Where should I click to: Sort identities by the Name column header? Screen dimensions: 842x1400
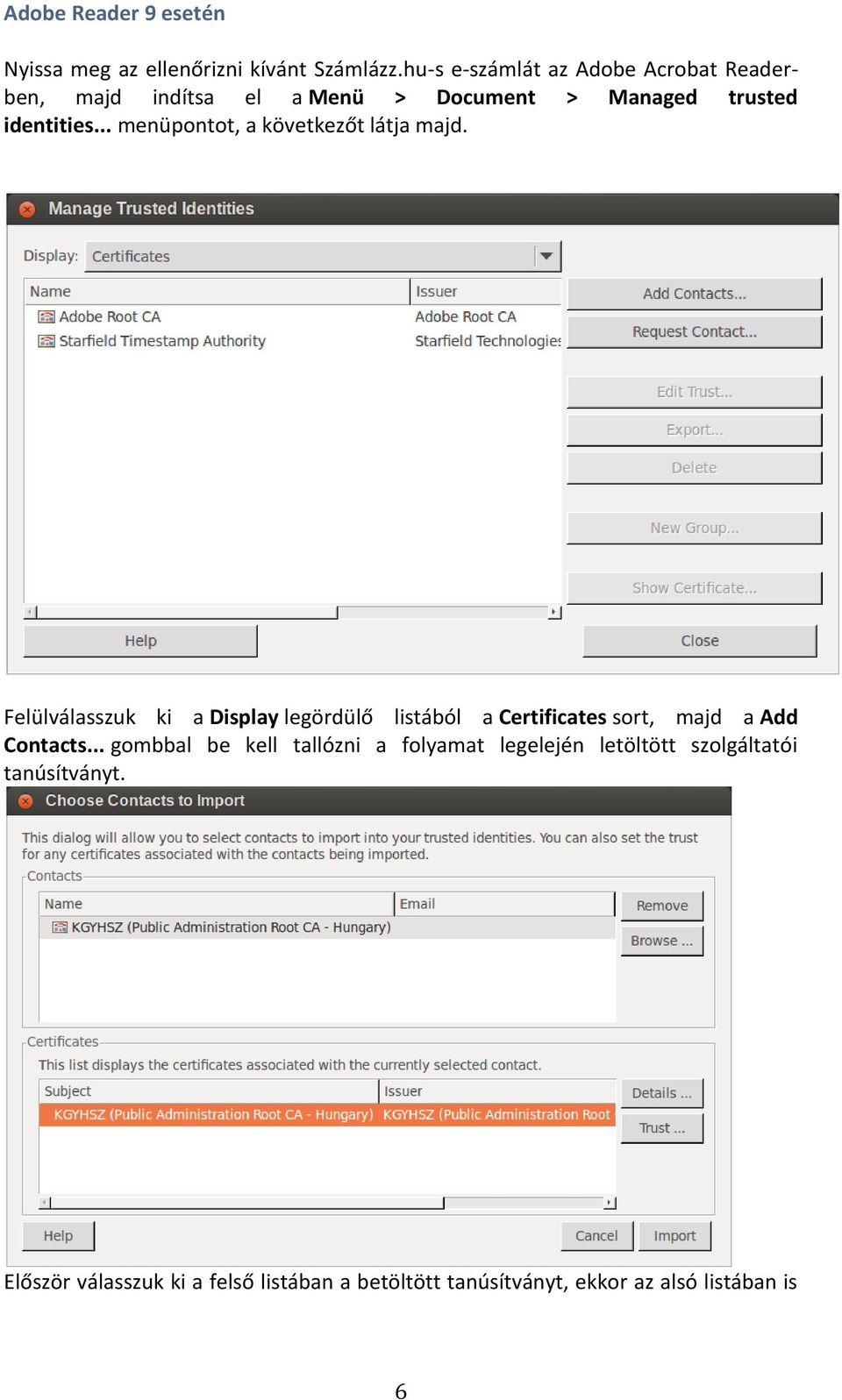[x=217, y=291]
